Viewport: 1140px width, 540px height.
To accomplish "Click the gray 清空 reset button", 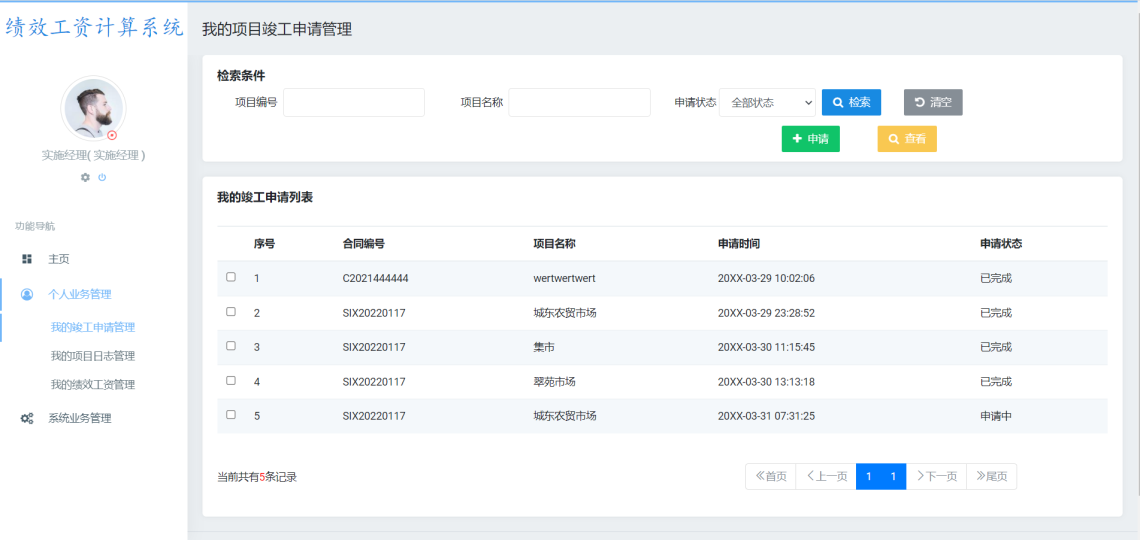I will [x=933, y=102].
